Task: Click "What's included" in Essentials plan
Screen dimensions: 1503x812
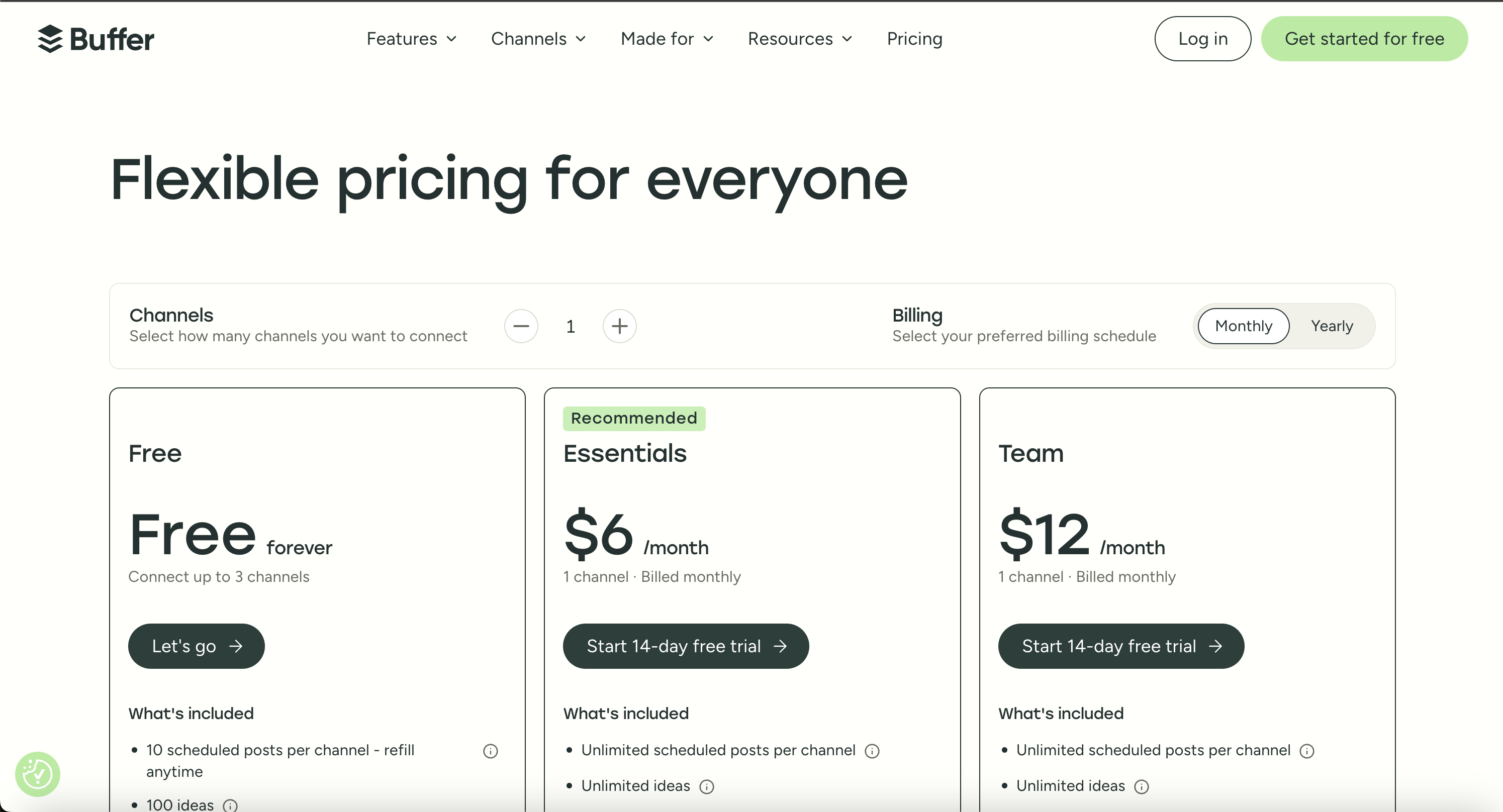Action: [626, 714]
